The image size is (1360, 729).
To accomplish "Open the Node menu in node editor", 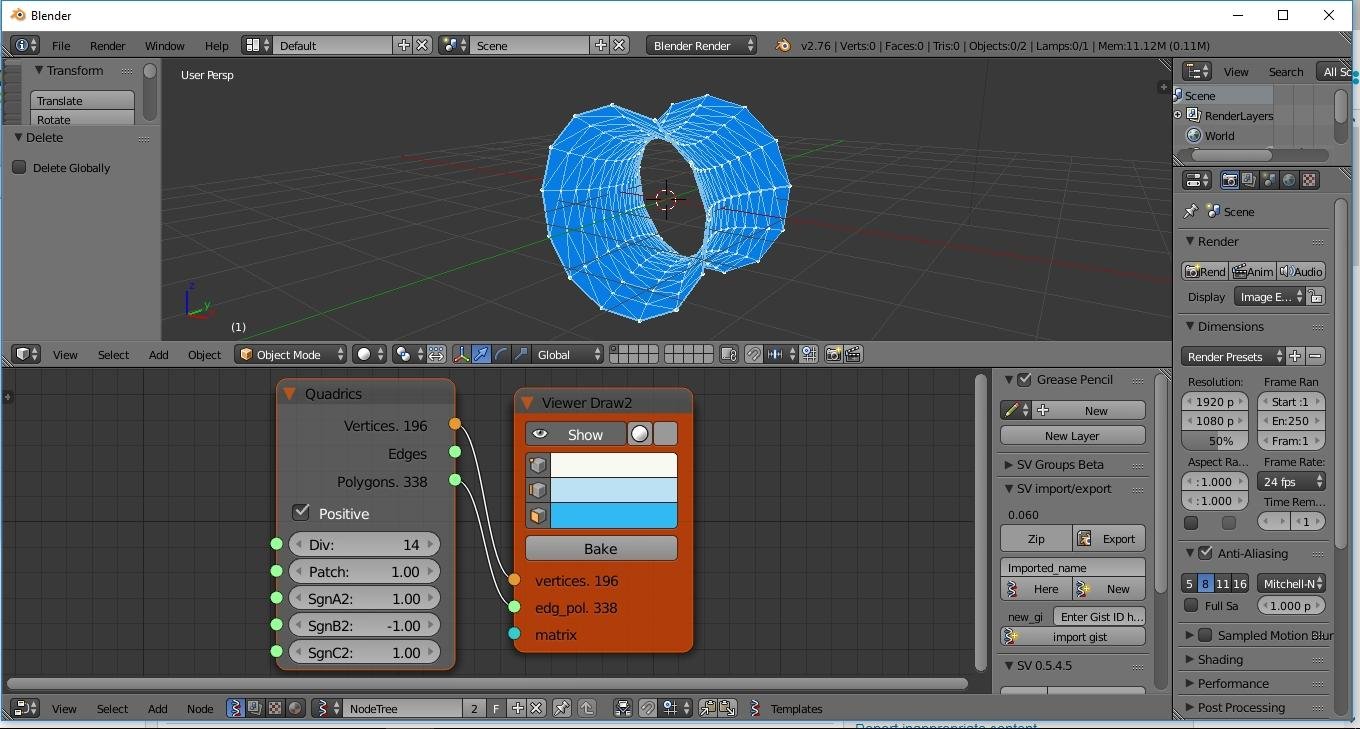I will click(x=200, y=709).
